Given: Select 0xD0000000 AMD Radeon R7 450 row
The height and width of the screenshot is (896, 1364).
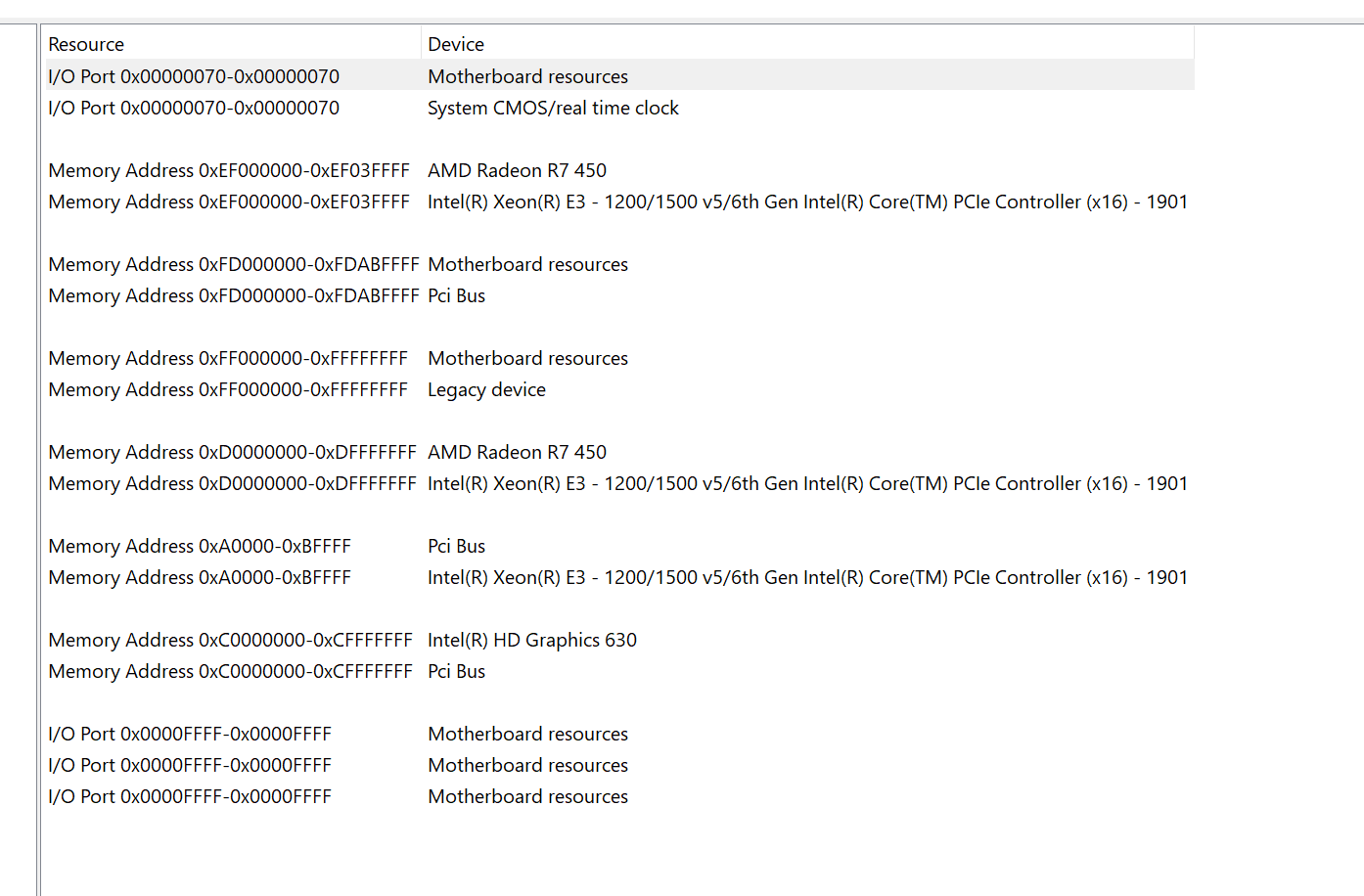Looking at the screenshot, I should [x=232, y=452].
